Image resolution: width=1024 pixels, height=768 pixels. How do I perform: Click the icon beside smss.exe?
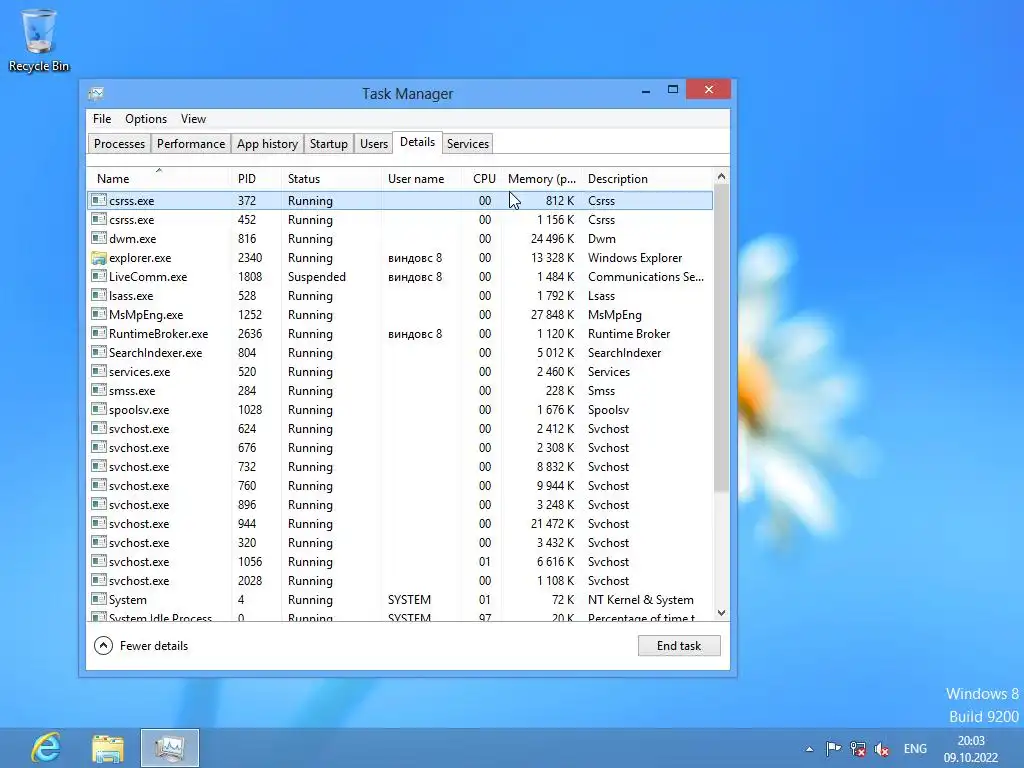(99, 390)
